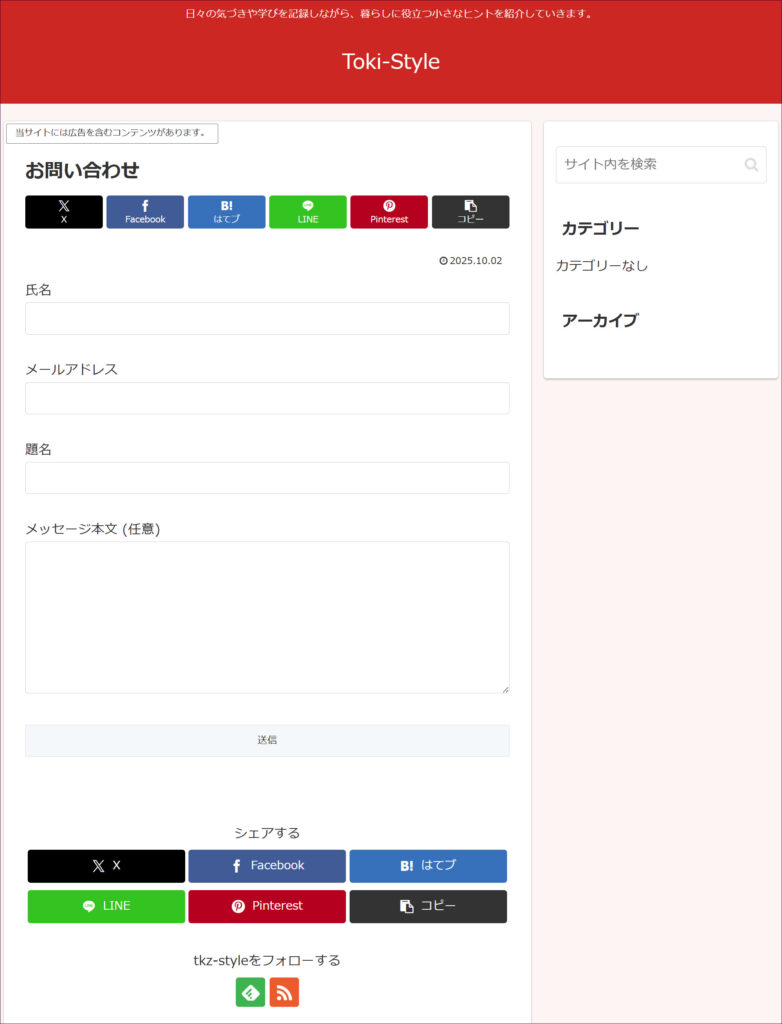Select the 題名 subject field
This screenshot has height=1024, width=782.
tap(267, 478)
